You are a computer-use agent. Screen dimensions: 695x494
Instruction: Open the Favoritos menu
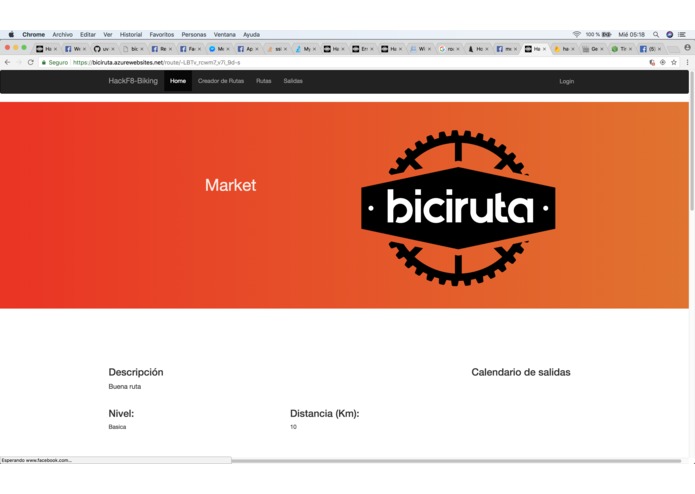[162, 34]
